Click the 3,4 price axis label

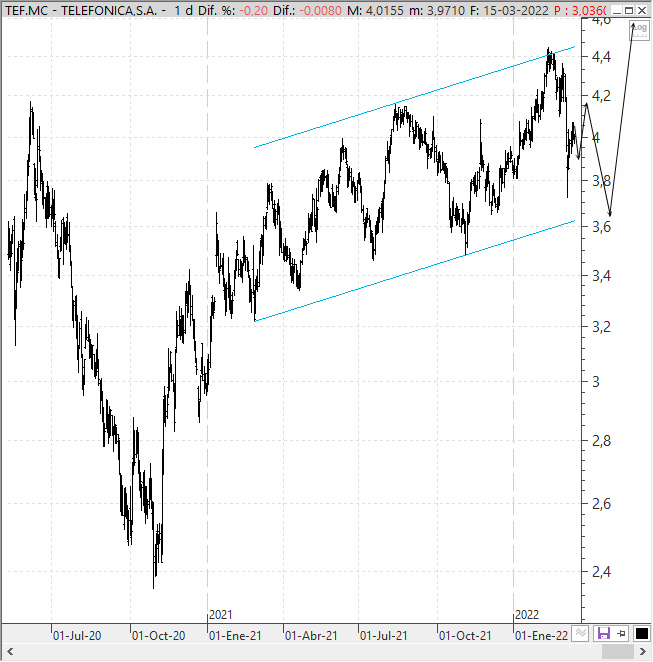pos(602,276)
